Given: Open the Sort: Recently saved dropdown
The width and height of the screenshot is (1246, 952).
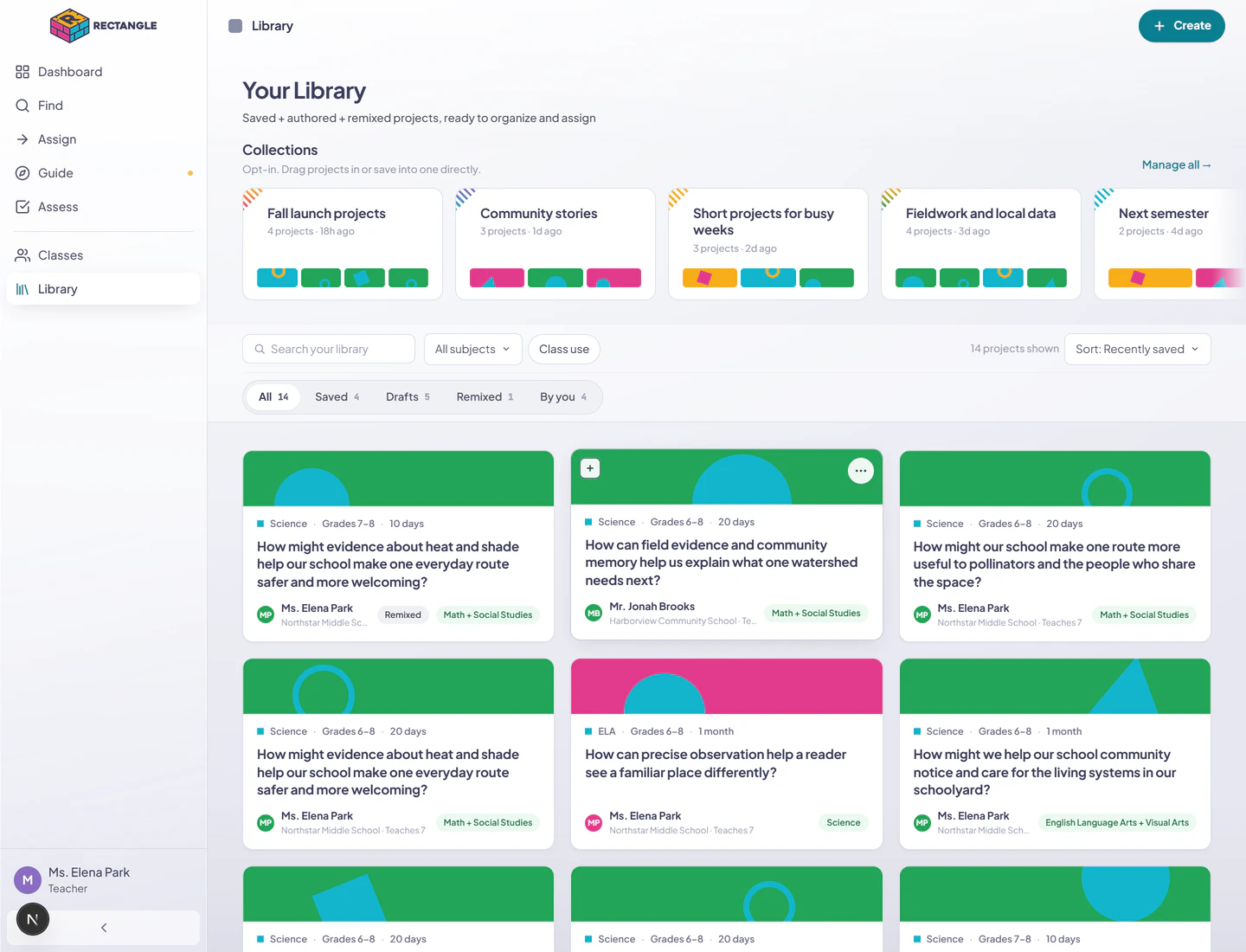Looking at the screenshot, I should point(1137,350).
